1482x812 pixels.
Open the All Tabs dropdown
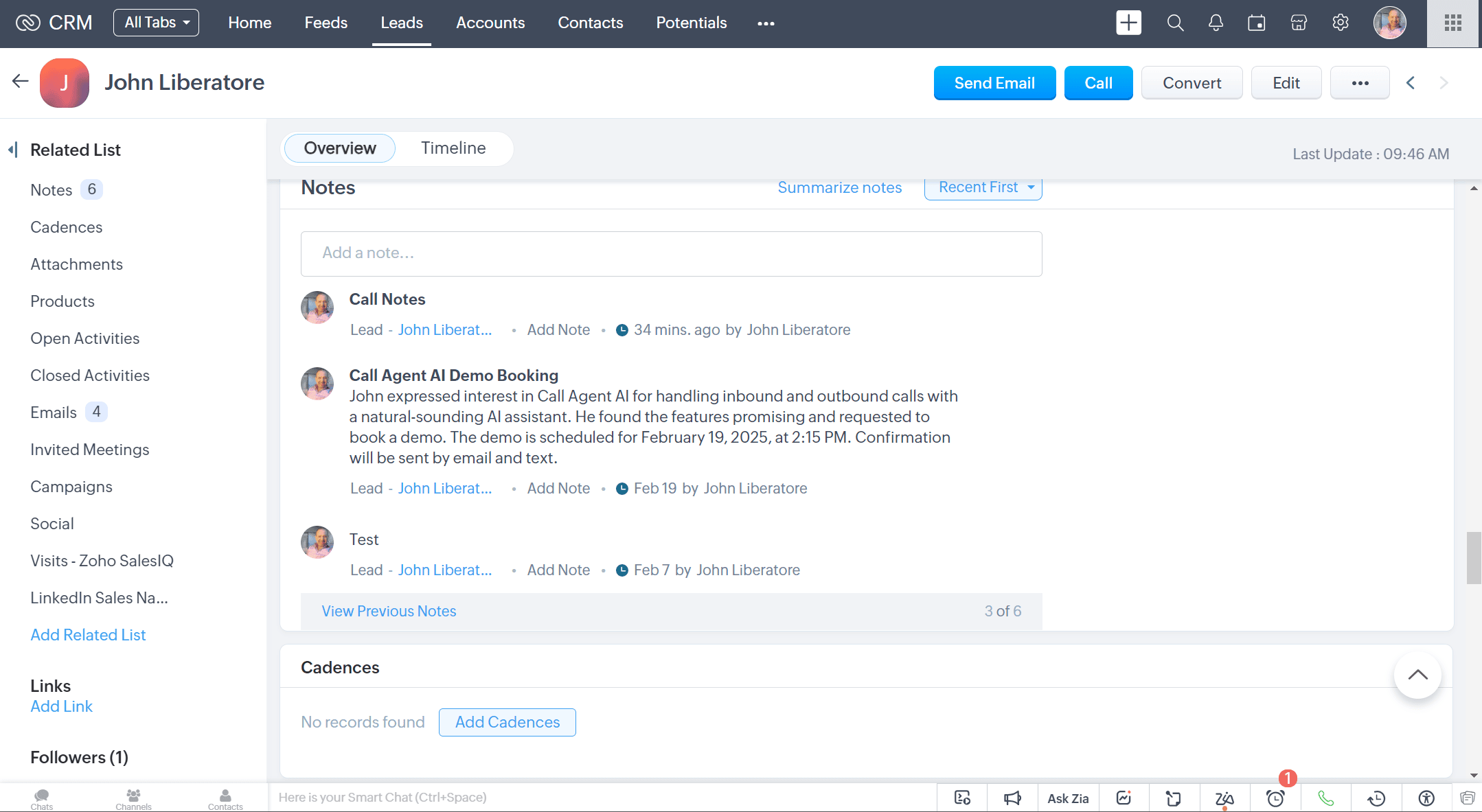(156, 23)
